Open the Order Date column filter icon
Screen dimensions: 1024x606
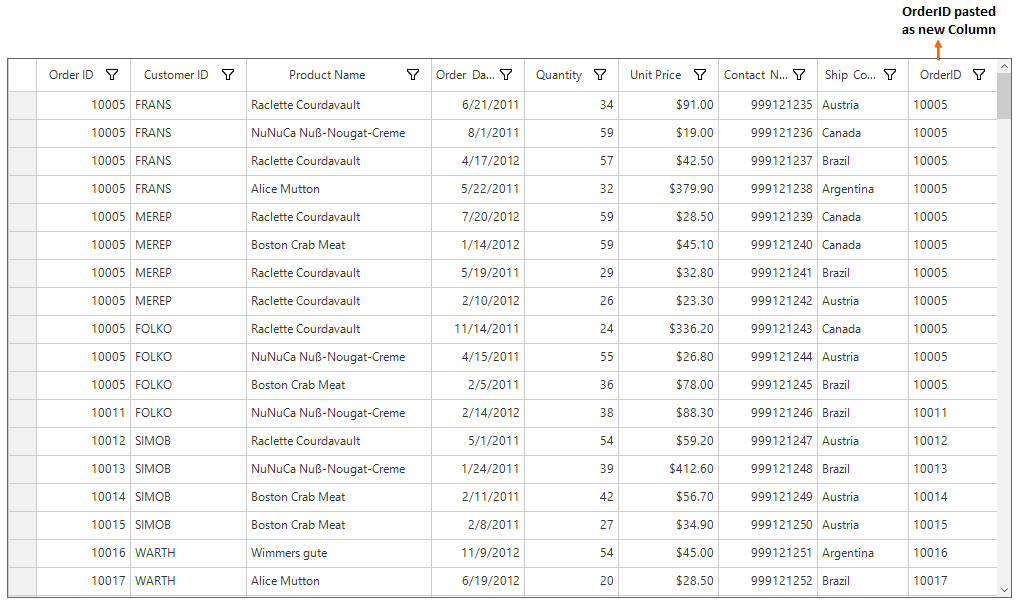point(507,74)
